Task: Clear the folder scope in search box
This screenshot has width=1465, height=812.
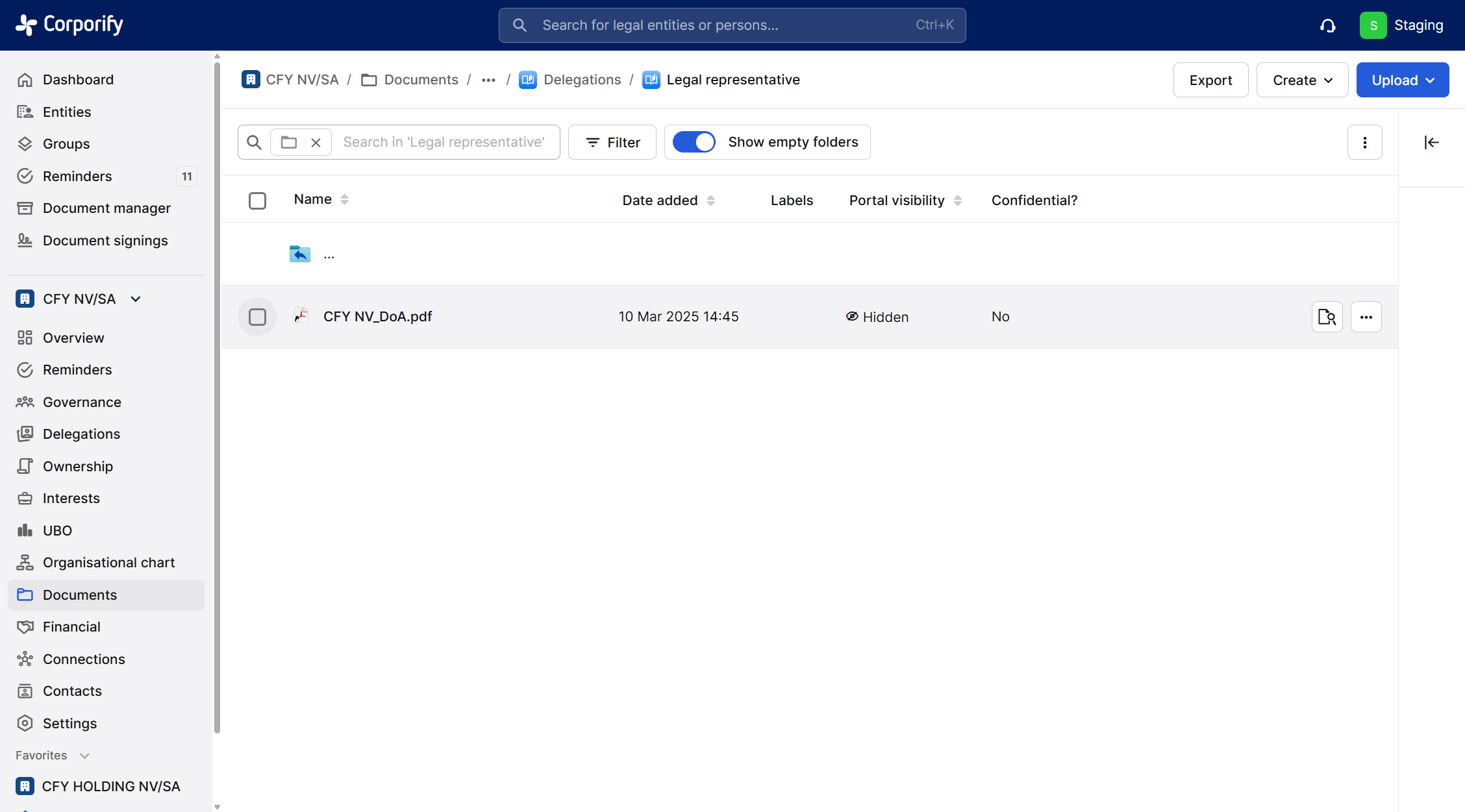Action: [x=316, y=142]
